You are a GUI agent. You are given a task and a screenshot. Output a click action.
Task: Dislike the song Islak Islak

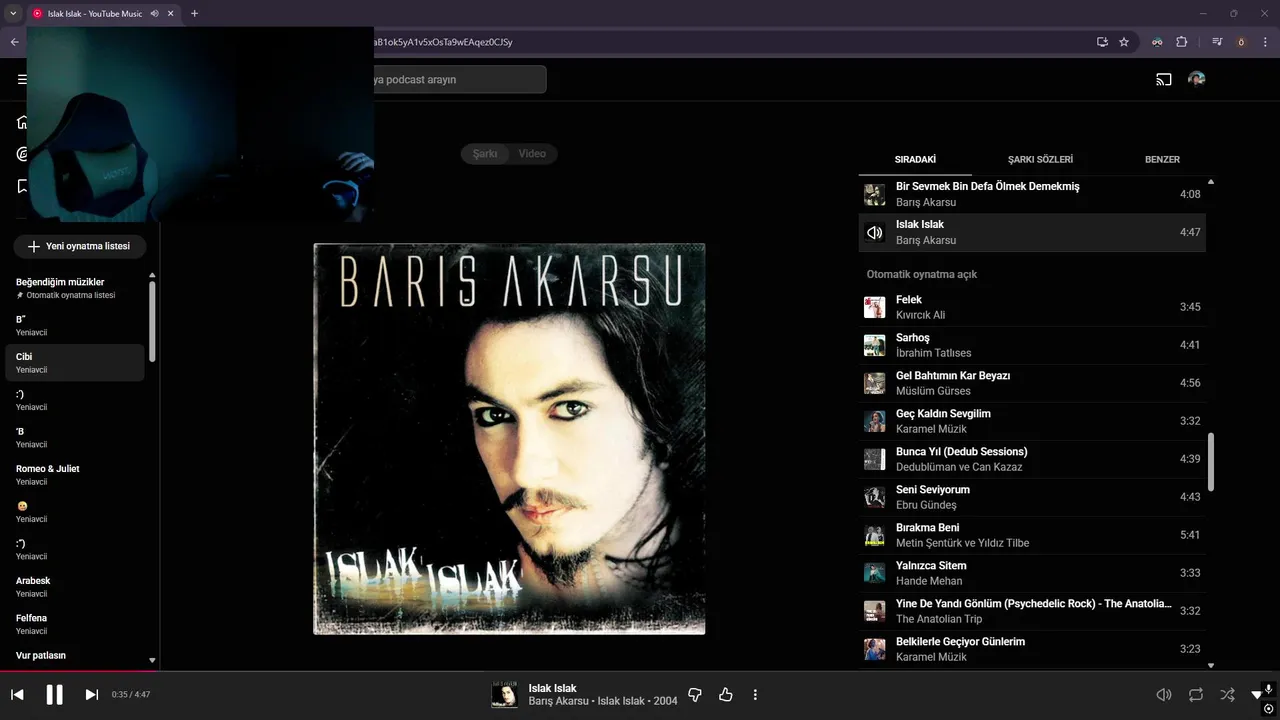695,695
